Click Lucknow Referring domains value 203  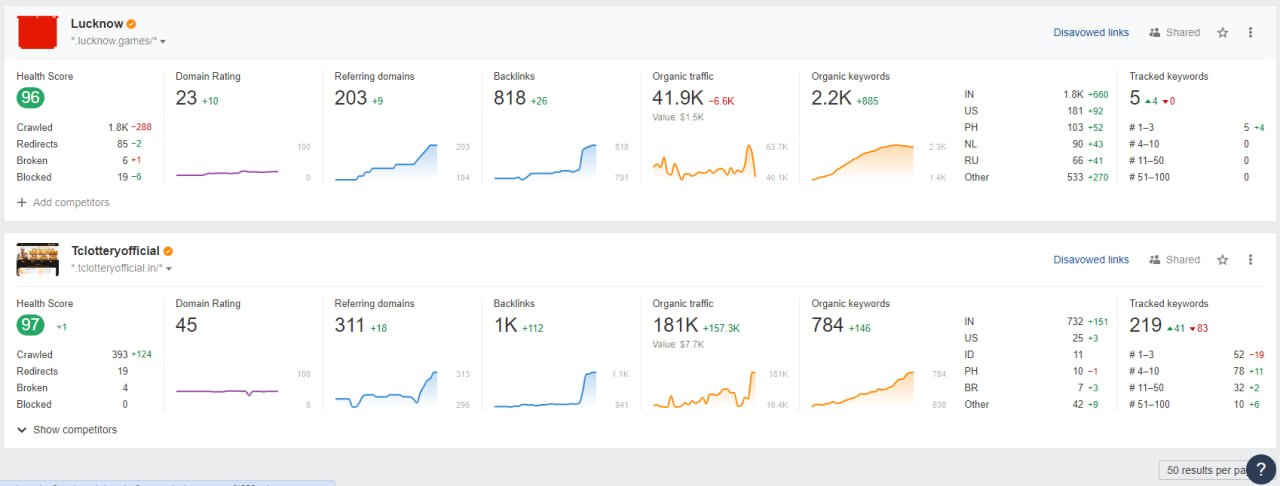coord(351,98)
